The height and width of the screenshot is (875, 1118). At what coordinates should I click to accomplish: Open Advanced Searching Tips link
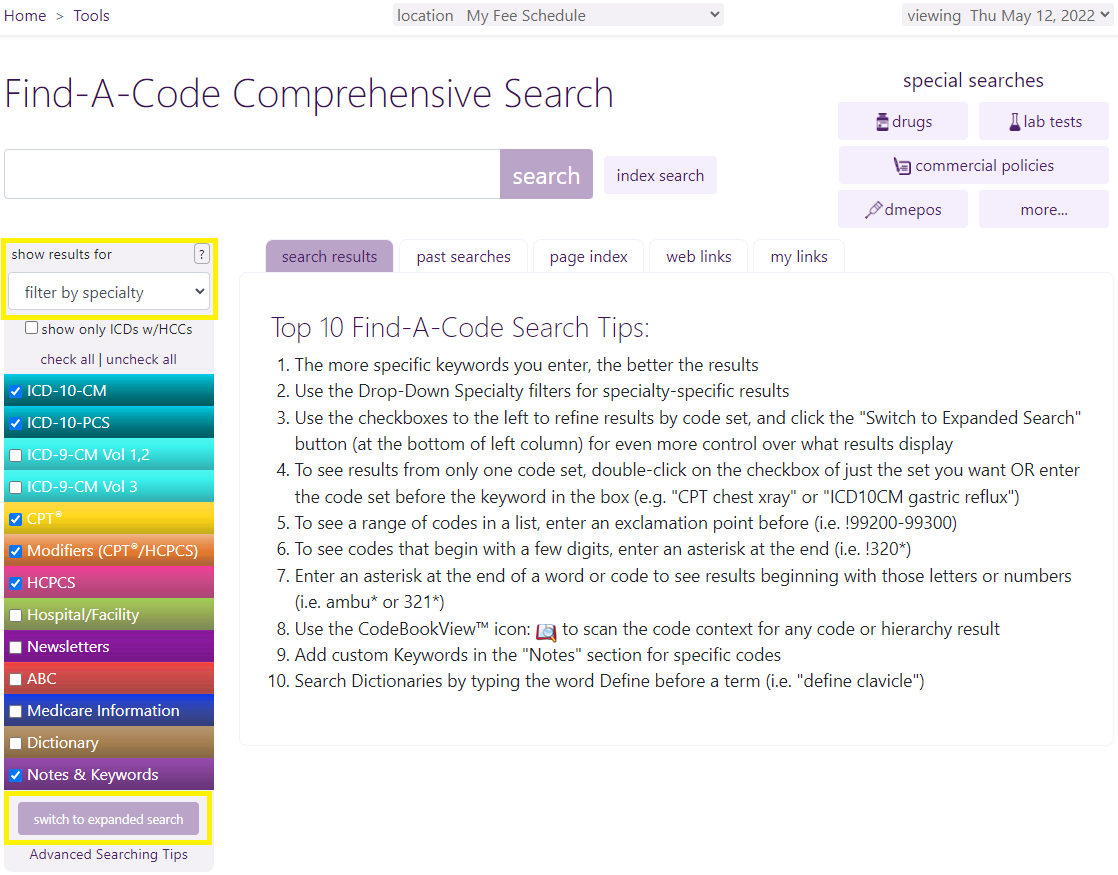coord(108,854)
